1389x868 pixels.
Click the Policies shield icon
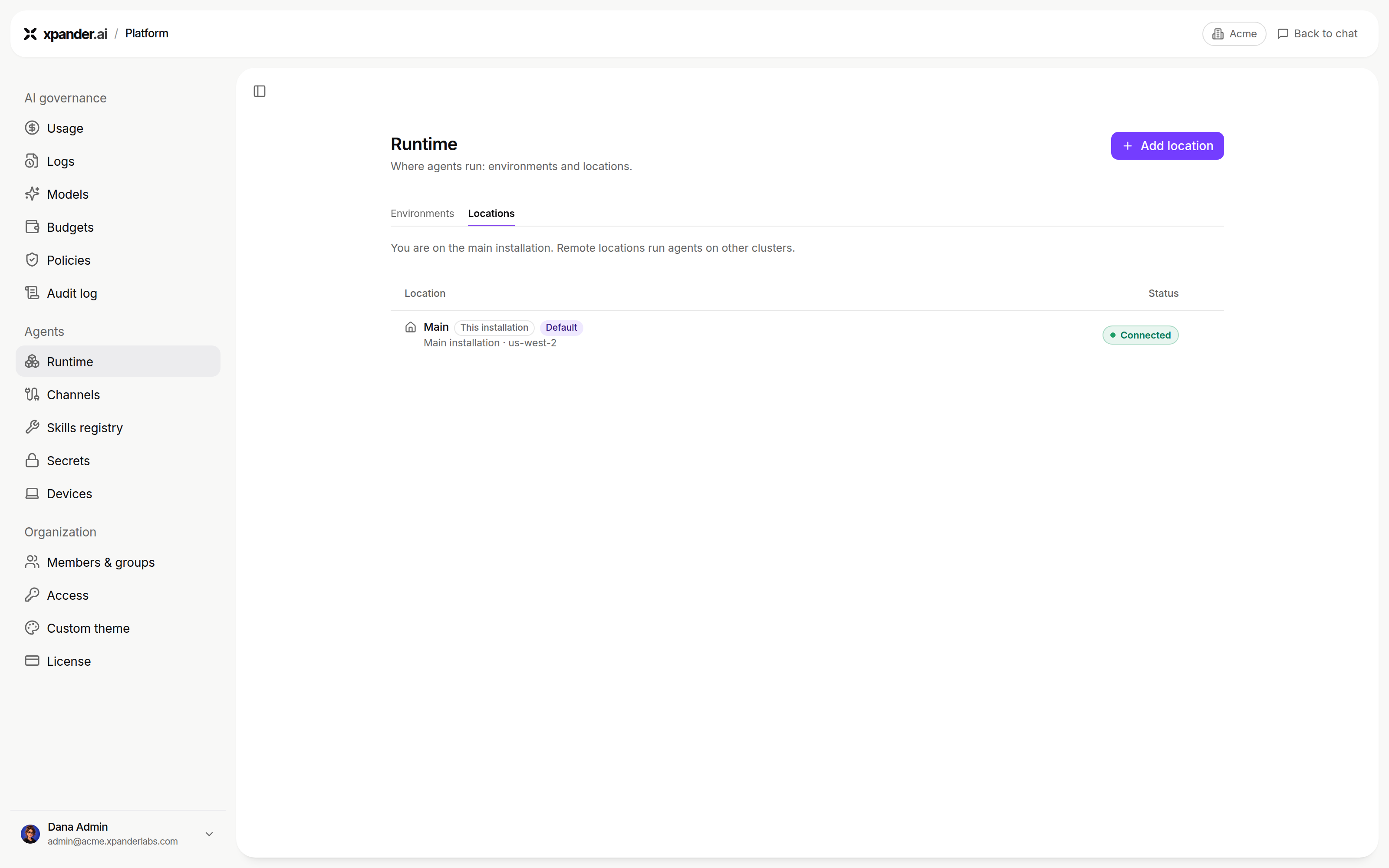coord(32,260)
